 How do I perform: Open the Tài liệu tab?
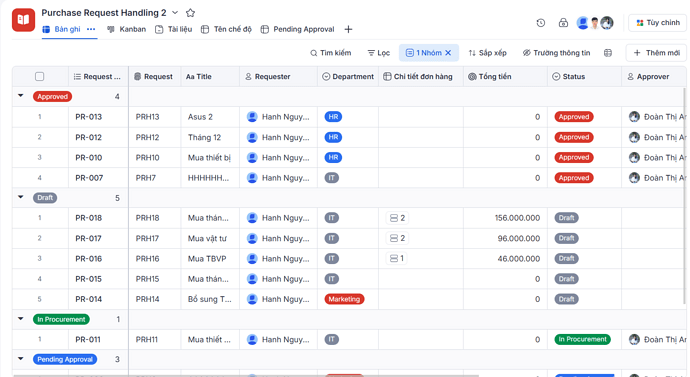coord(173,29)
